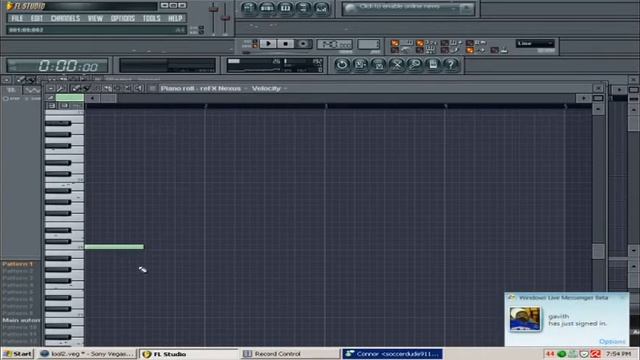Click the save new version shortcut icon

tap(360, 64)
